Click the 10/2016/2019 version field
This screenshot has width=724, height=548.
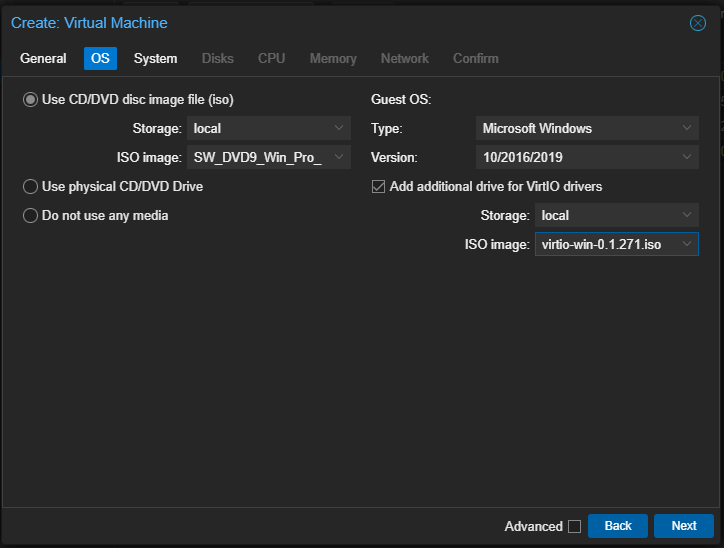click(575, 158)
